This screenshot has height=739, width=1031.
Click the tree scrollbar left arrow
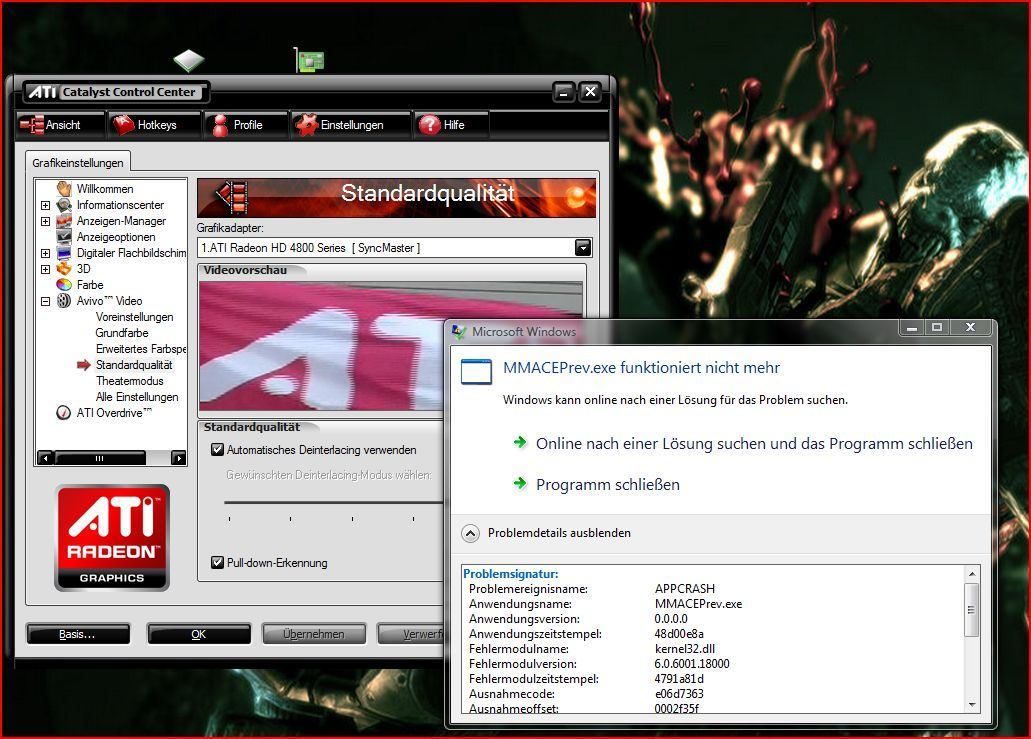click(x=45, y=458)
